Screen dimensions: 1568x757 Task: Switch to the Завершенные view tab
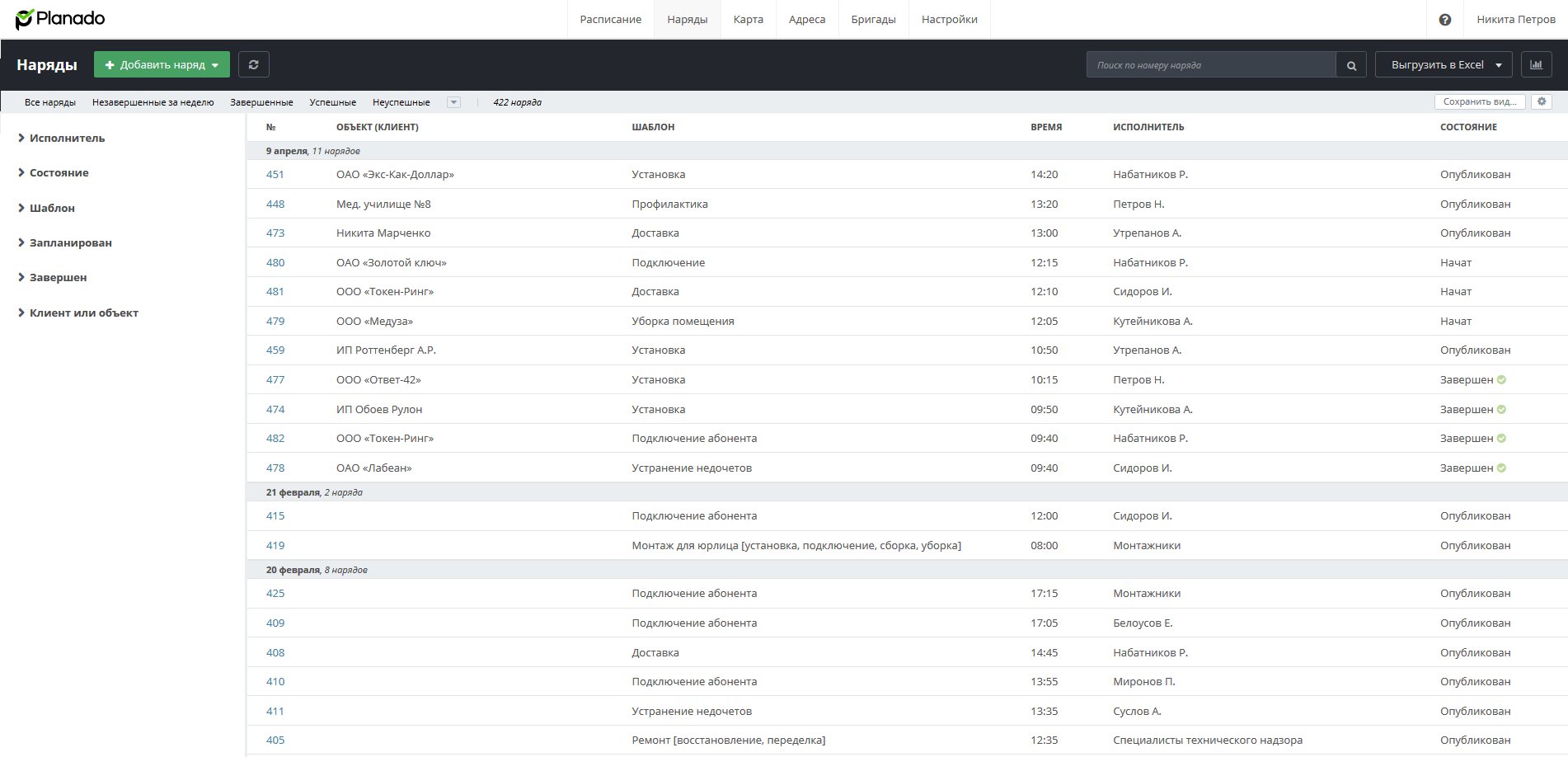261,102
